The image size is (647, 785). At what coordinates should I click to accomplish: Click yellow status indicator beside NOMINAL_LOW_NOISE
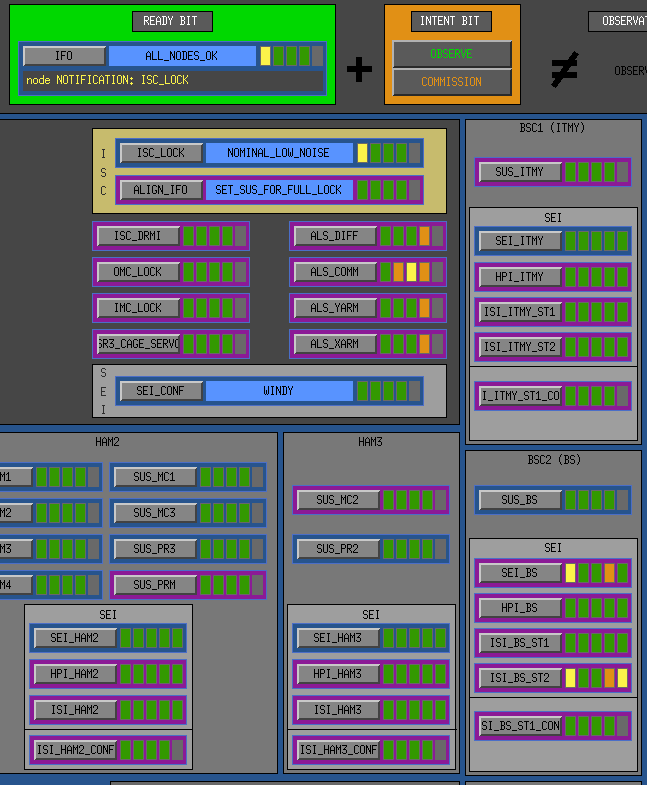pos(363,153)
